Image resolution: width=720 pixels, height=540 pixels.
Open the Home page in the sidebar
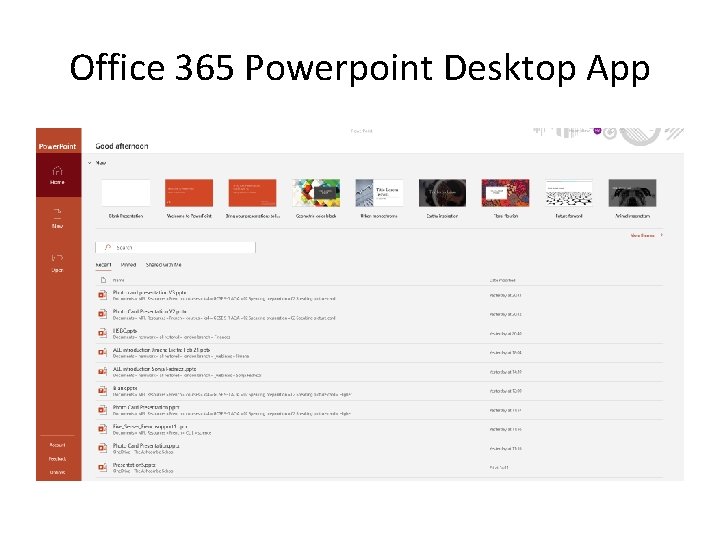coord(58,175)
